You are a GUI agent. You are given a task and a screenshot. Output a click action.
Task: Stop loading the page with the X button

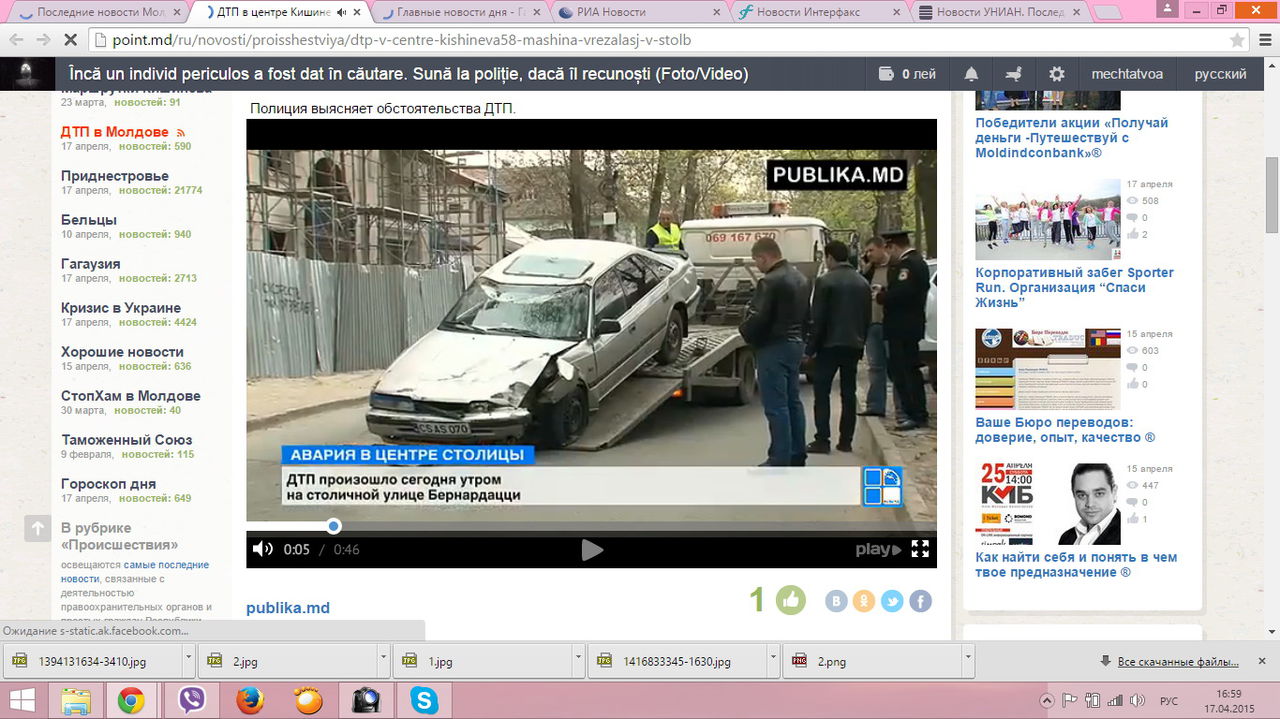click(70, 41)
